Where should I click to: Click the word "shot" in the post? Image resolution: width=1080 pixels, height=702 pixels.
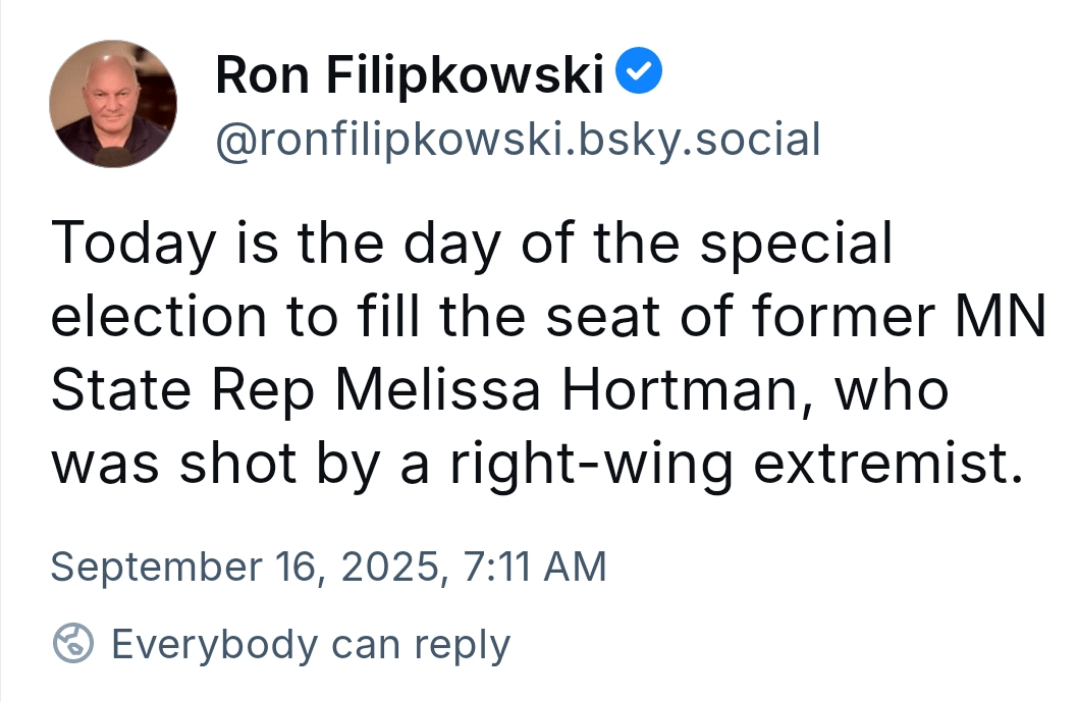tap(238, 463)
